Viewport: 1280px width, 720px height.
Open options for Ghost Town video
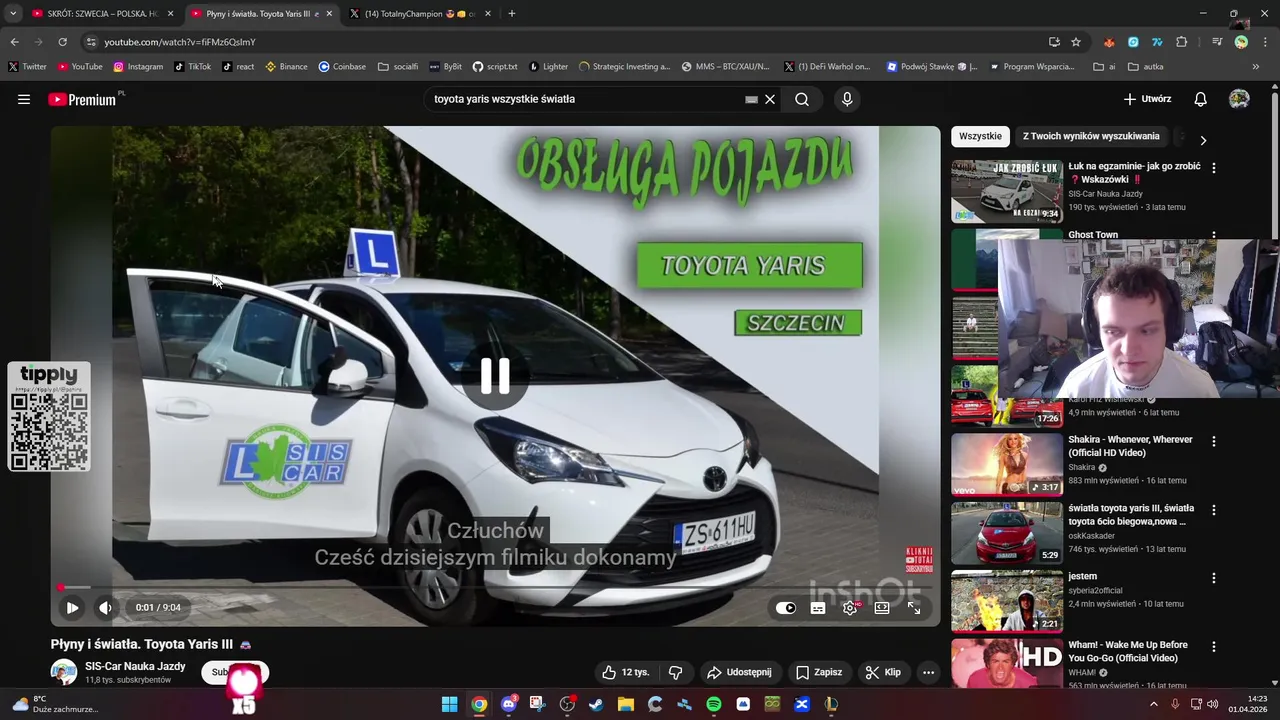1214,236
